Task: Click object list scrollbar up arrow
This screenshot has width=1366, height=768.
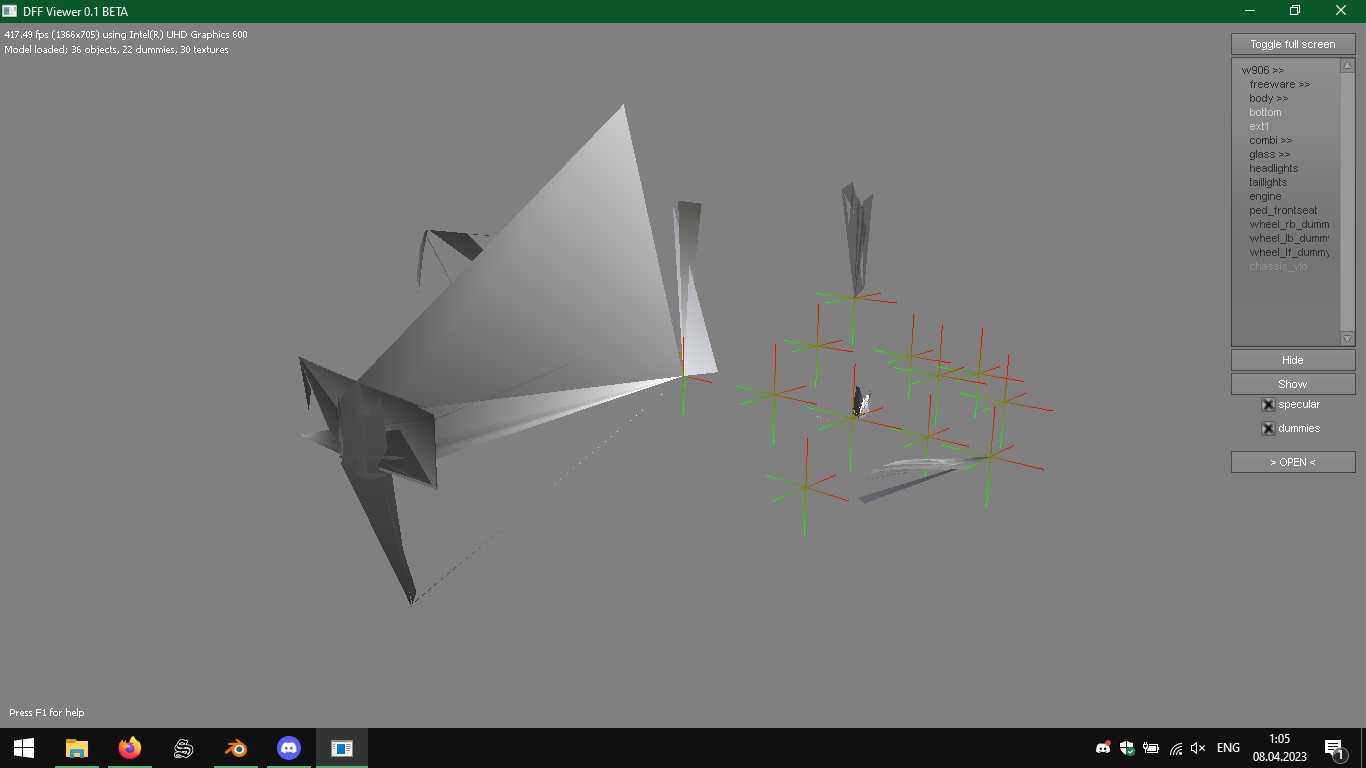Action: coord(1347,65)
